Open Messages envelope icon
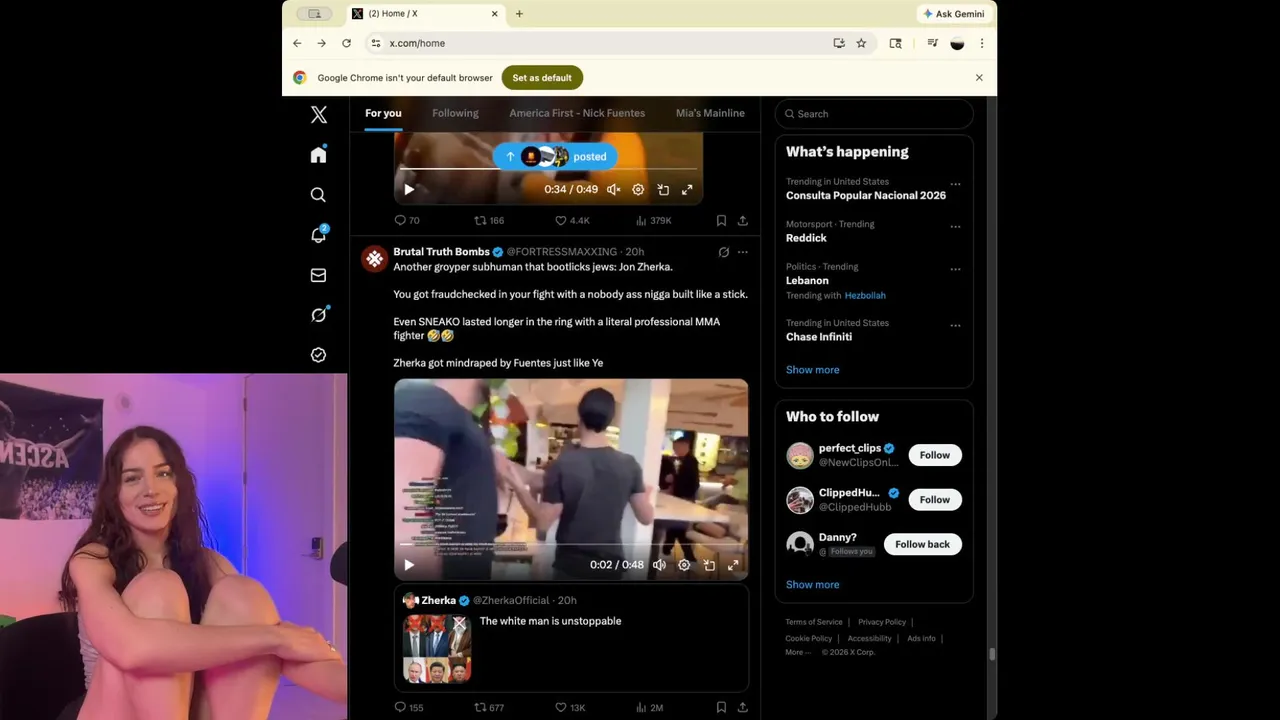 coord(318,275)
